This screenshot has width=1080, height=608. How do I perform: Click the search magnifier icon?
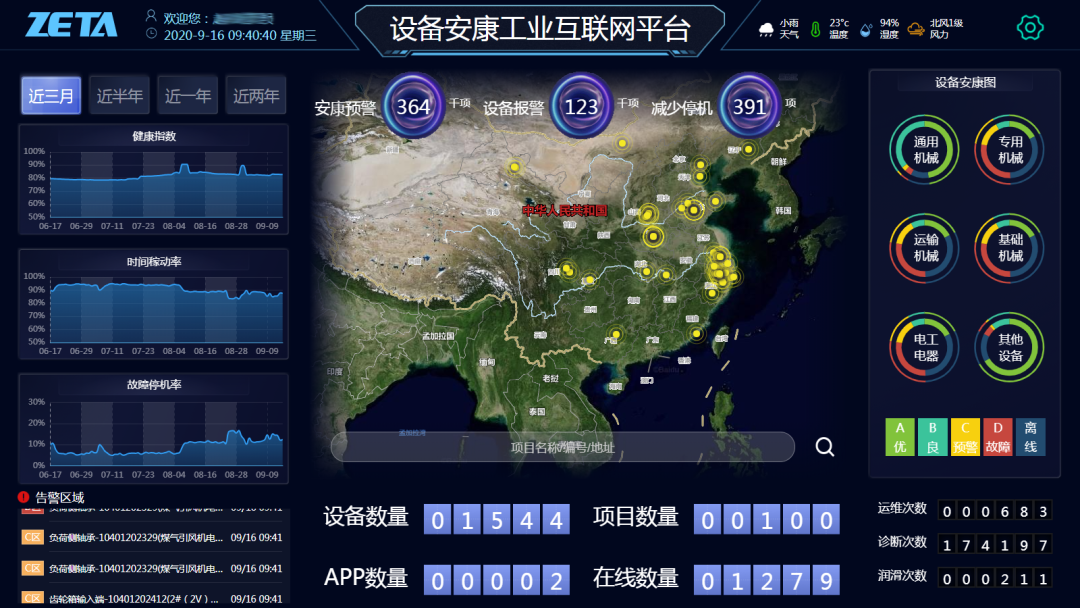coord(824,447)
